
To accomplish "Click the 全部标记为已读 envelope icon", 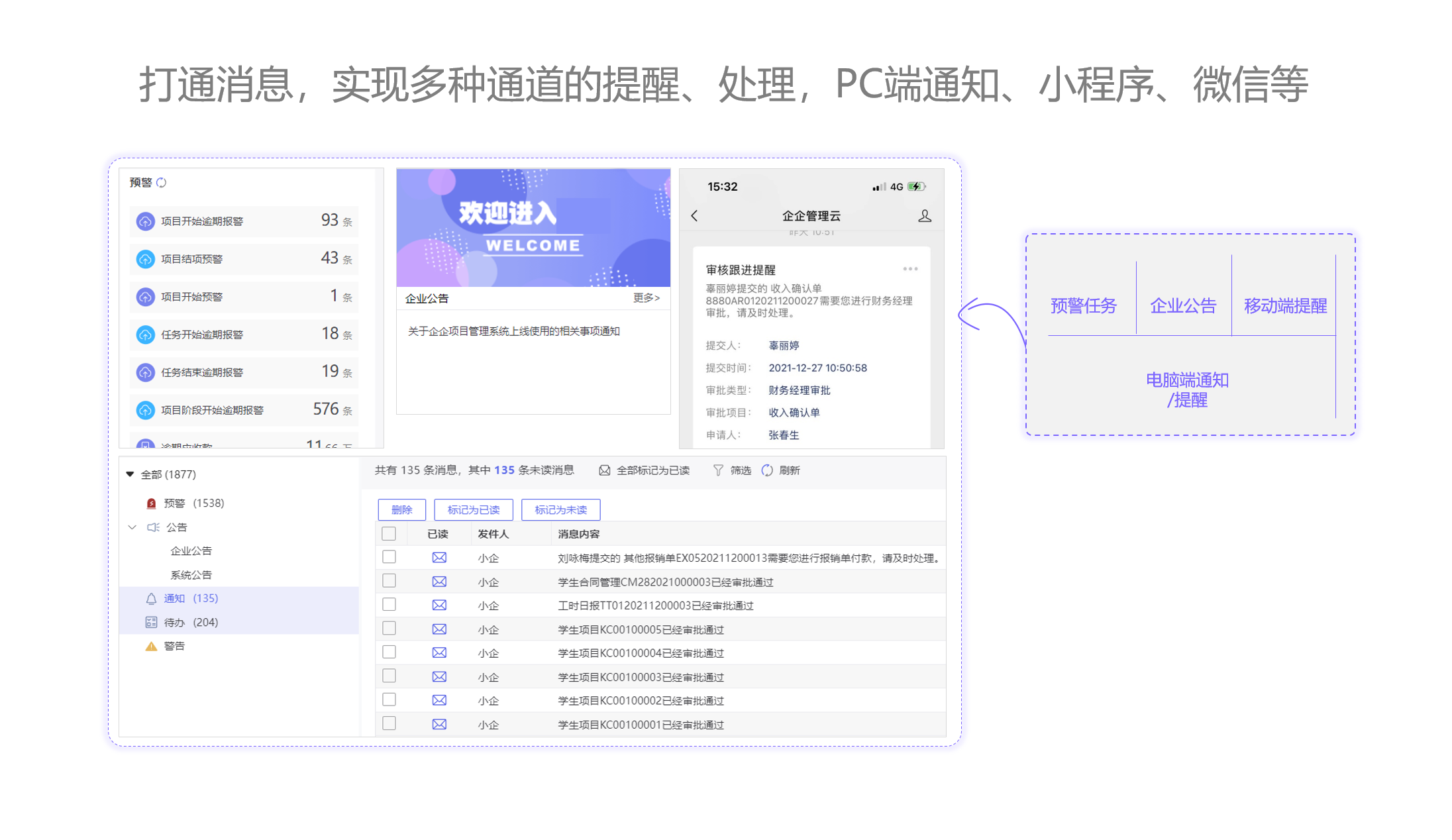I will pyautogui.click(x=604, y=470).
